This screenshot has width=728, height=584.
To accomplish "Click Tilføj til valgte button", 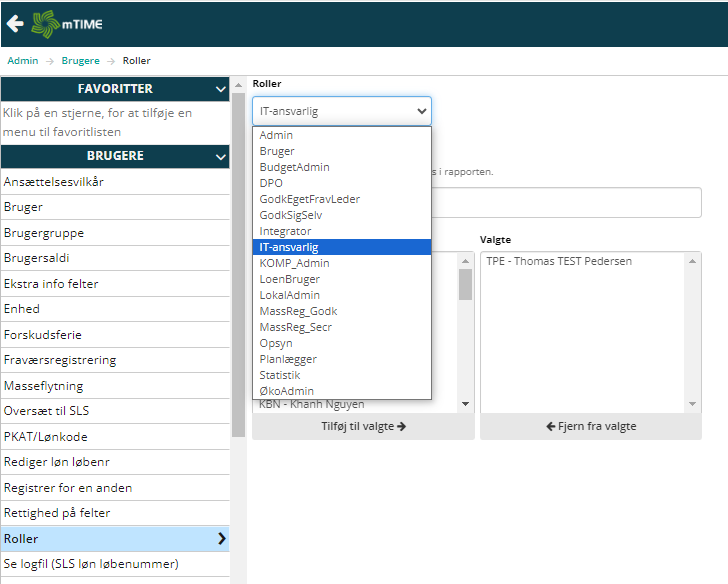I will pyautogui.click(x=363, y=426).
